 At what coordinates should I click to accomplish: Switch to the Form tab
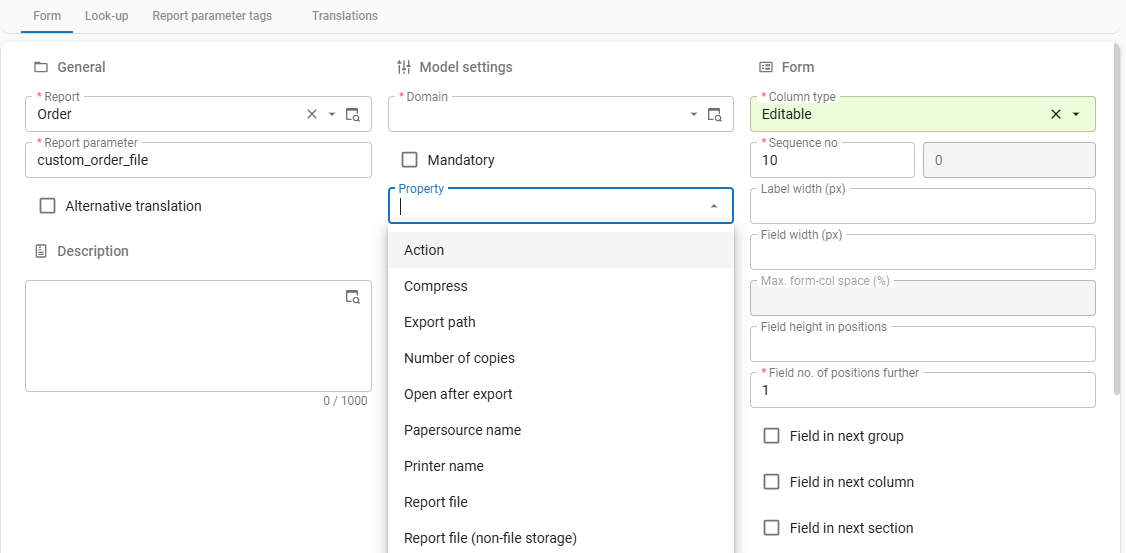[47, 16]
